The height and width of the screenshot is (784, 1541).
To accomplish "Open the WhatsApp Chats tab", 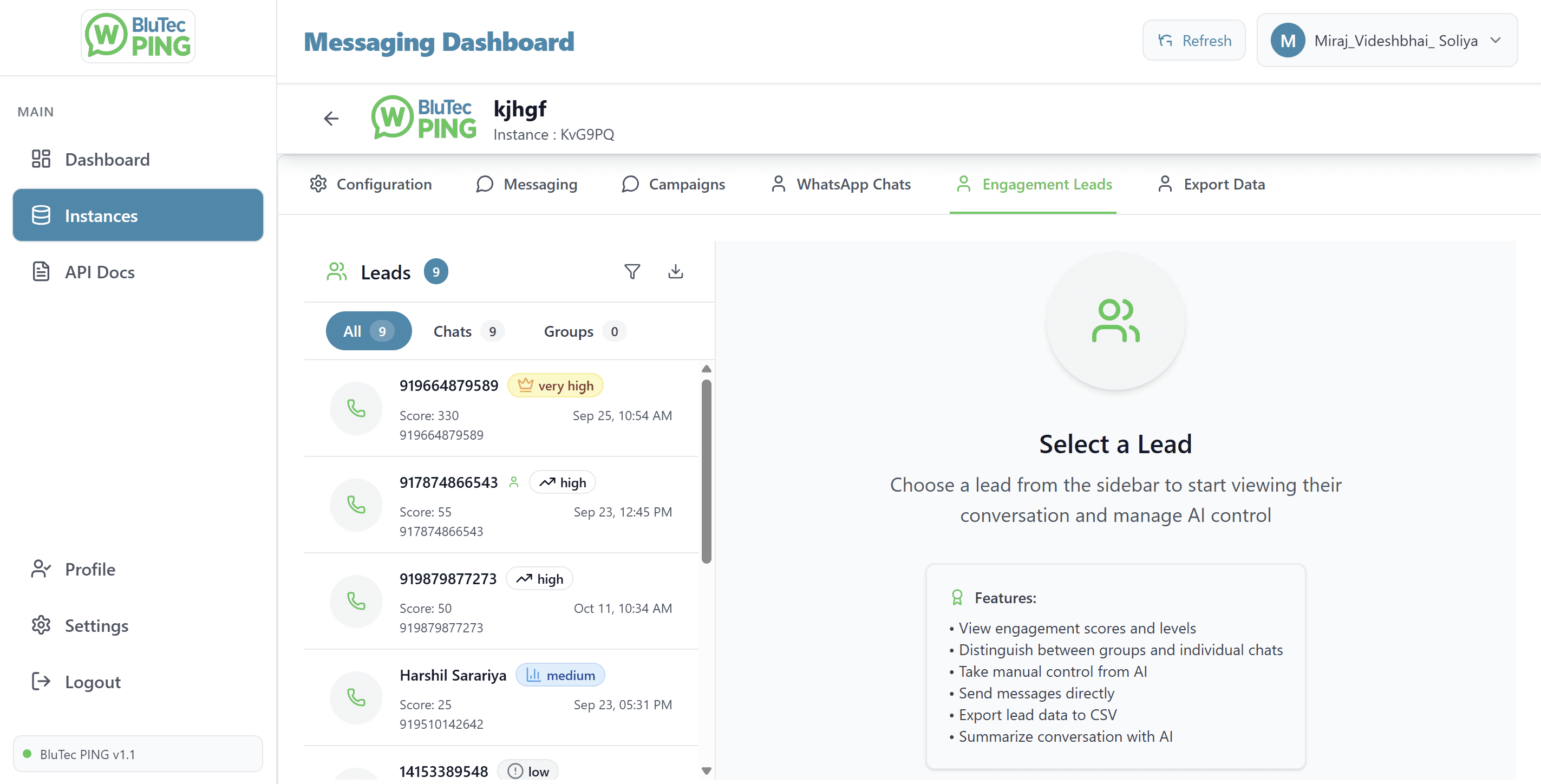I will 840,184.
